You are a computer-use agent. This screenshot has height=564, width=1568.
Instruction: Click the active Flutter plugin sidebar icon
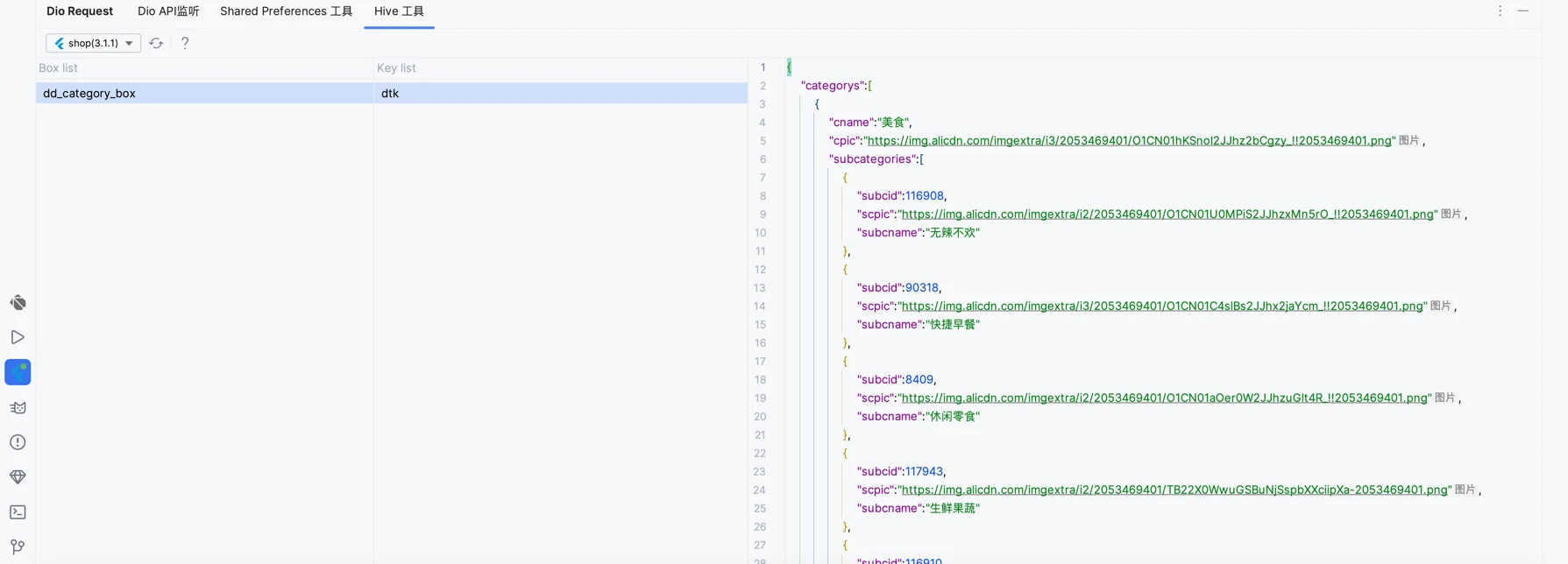(18, 372)
